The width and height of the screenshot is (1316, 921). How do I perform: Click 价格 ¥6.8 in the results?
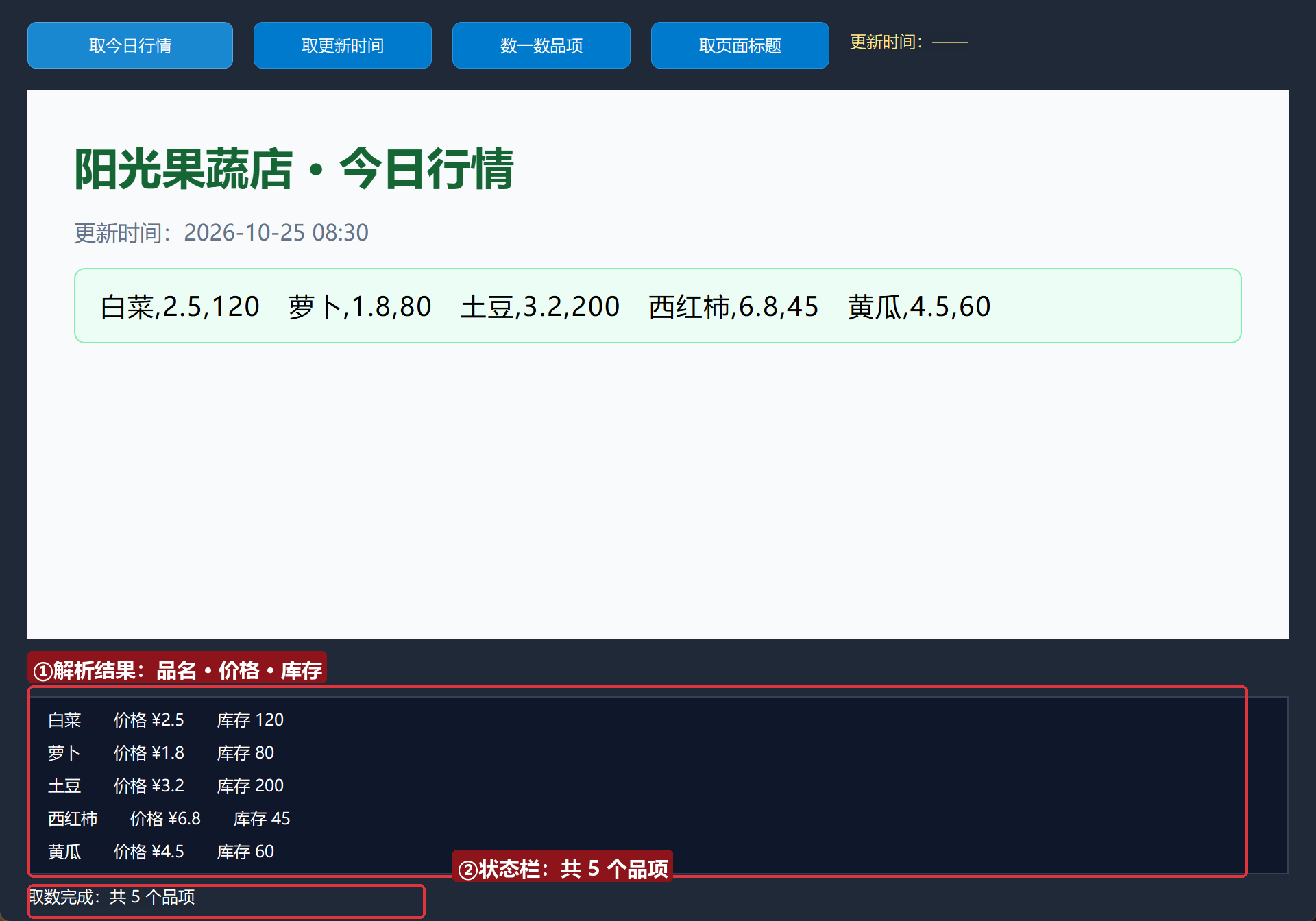pos(165,819)
